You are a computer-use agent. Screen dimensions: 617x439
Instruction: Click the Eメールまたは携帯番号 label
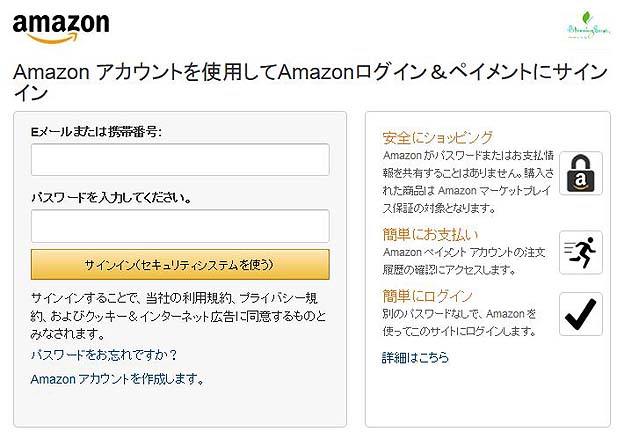96,132
